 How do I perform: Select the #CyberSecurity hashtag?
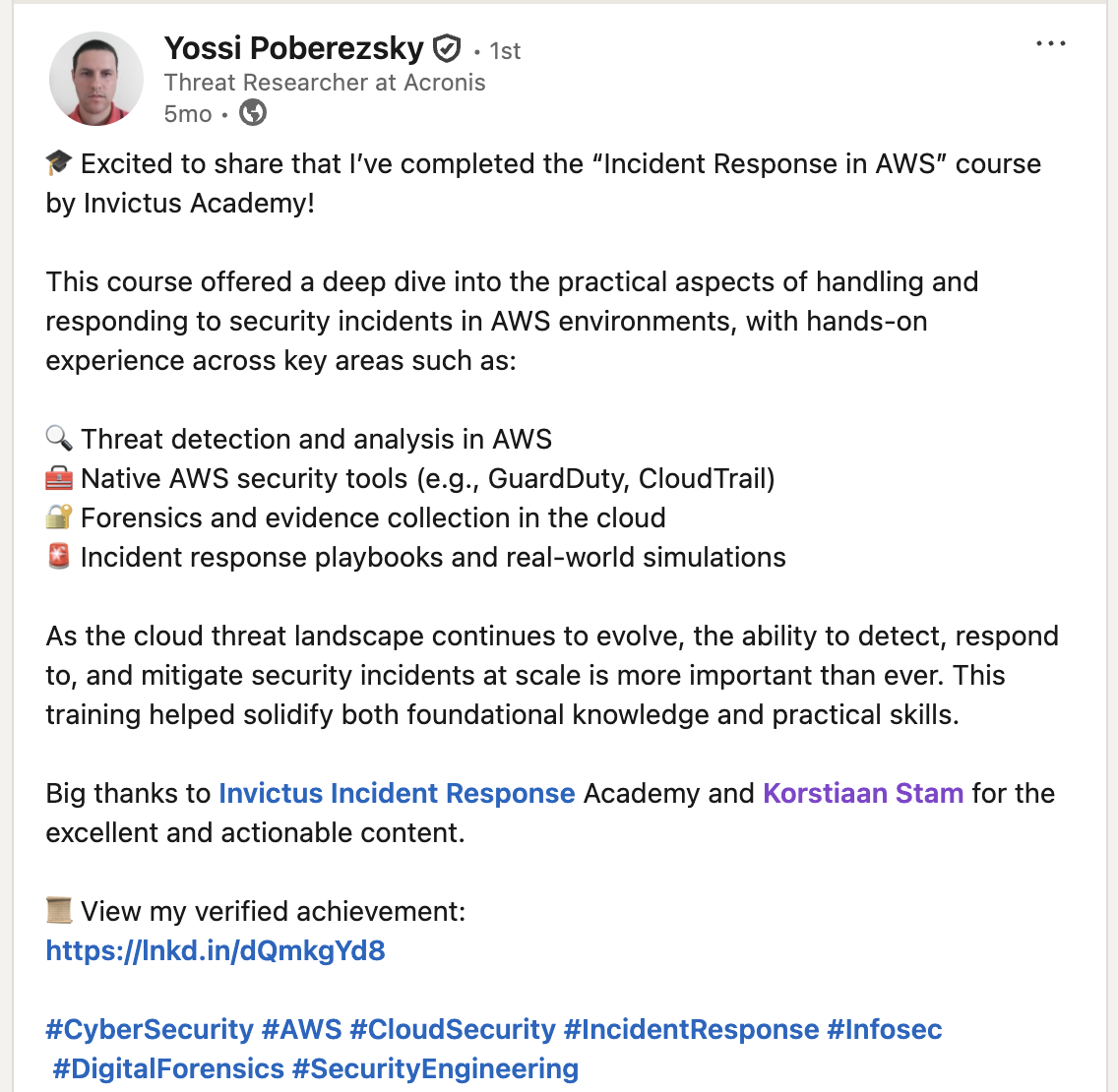coord(150,1029)
